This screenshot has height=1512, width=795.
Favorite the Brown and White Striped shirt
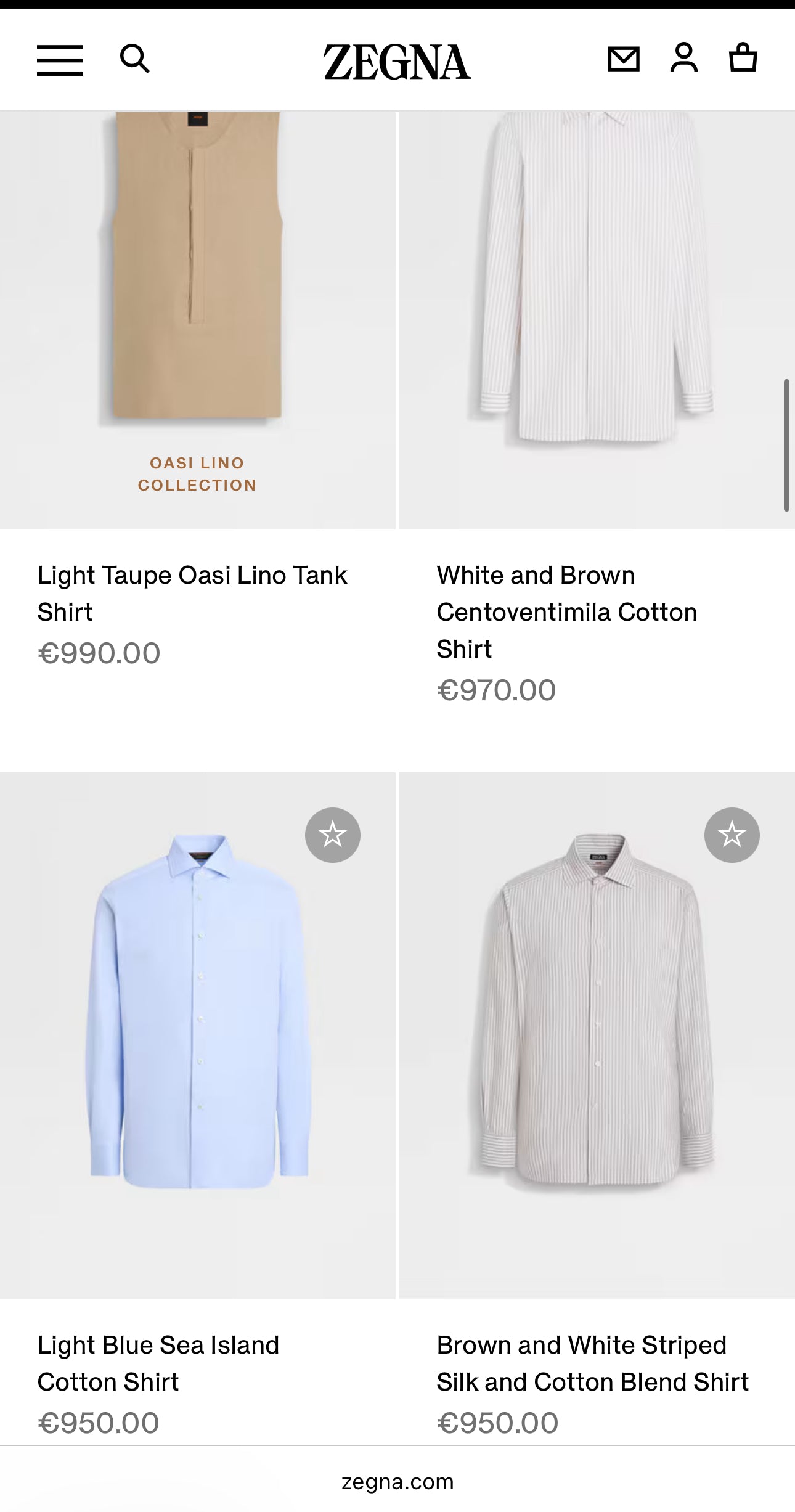coord(732,835)
